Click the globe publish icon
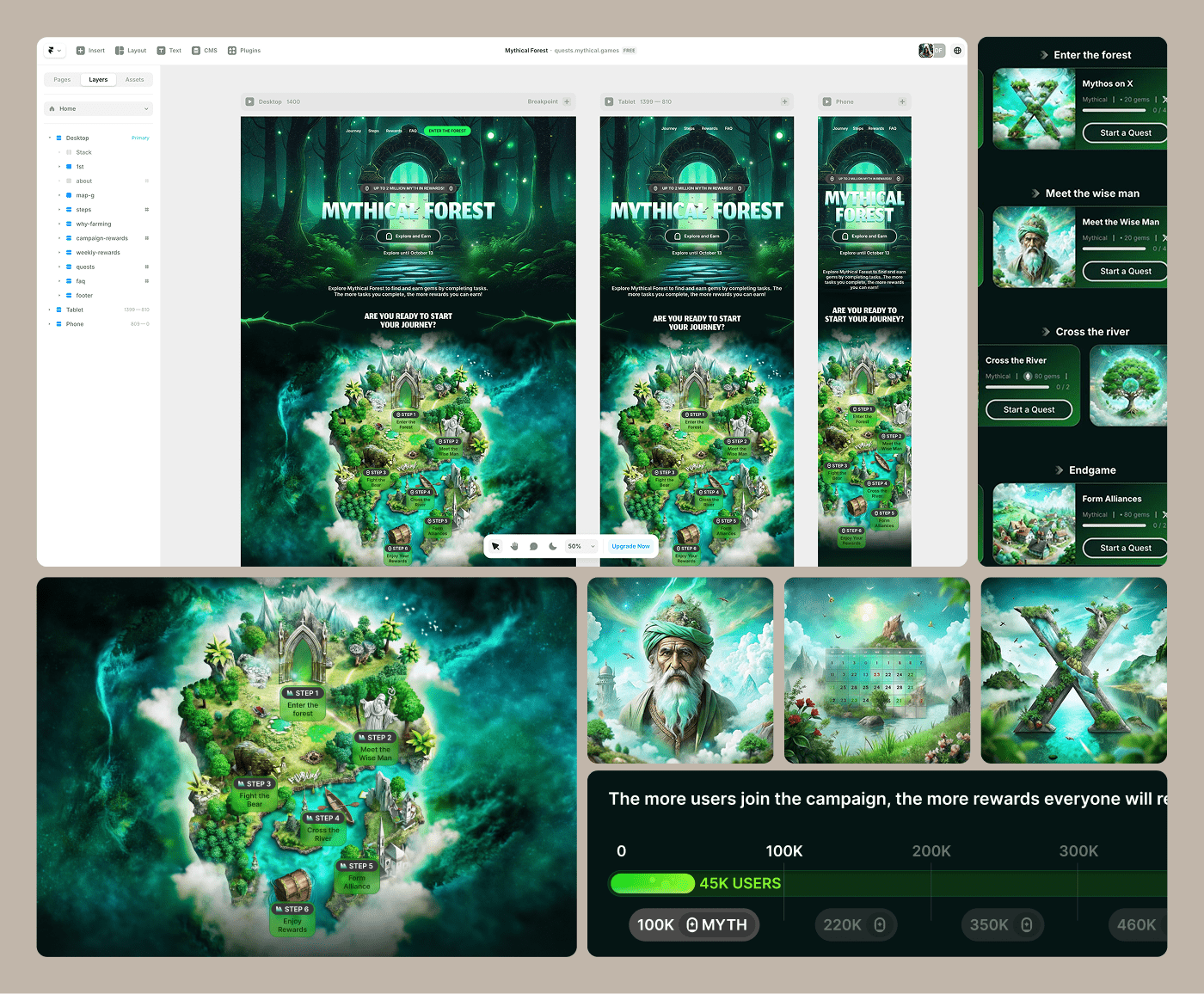The image size is (1204, 994). pyautogui.click(x=957, y=51)
